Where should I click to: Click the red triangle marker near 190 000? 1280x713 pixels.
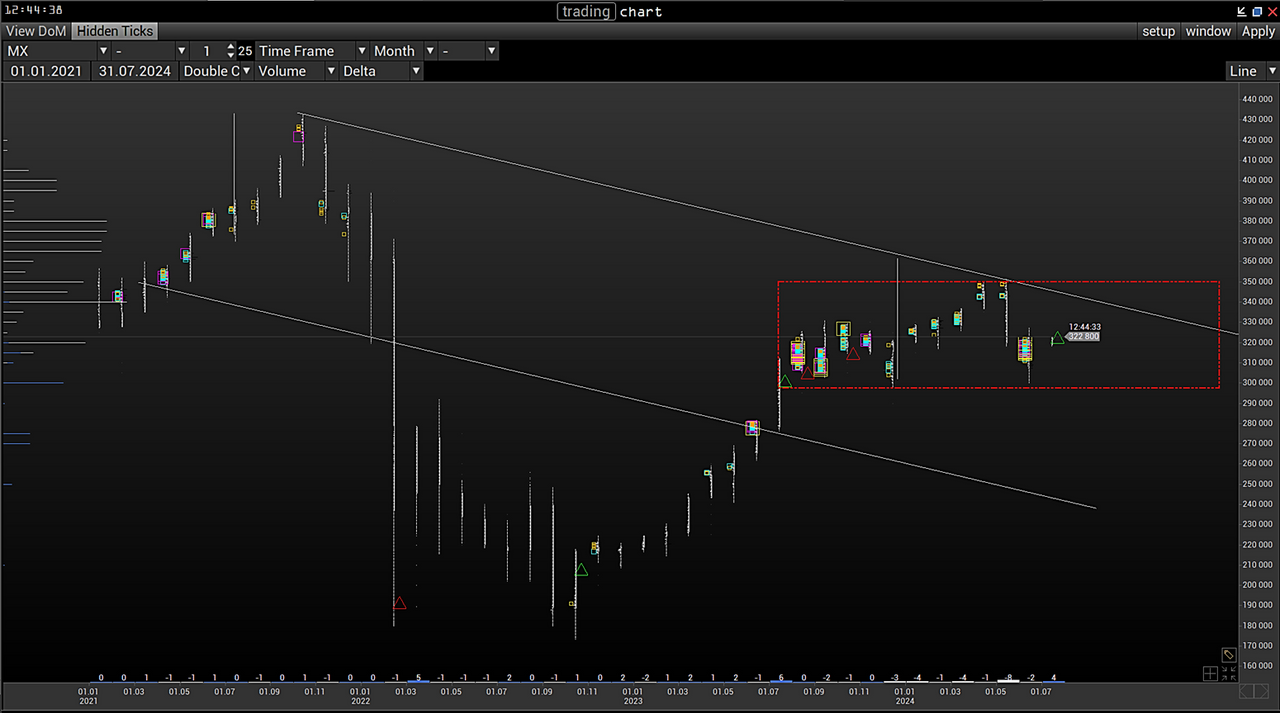[x=399, y=603]
